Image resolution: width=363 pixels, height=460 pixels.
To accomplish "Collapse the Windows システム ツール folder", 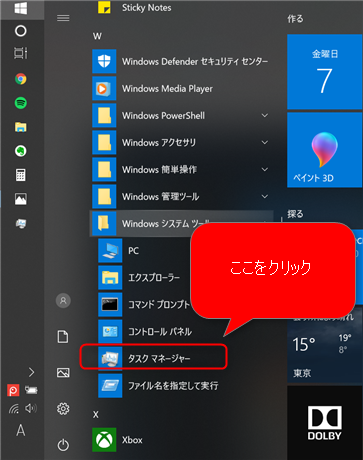I will coord(182,223).
